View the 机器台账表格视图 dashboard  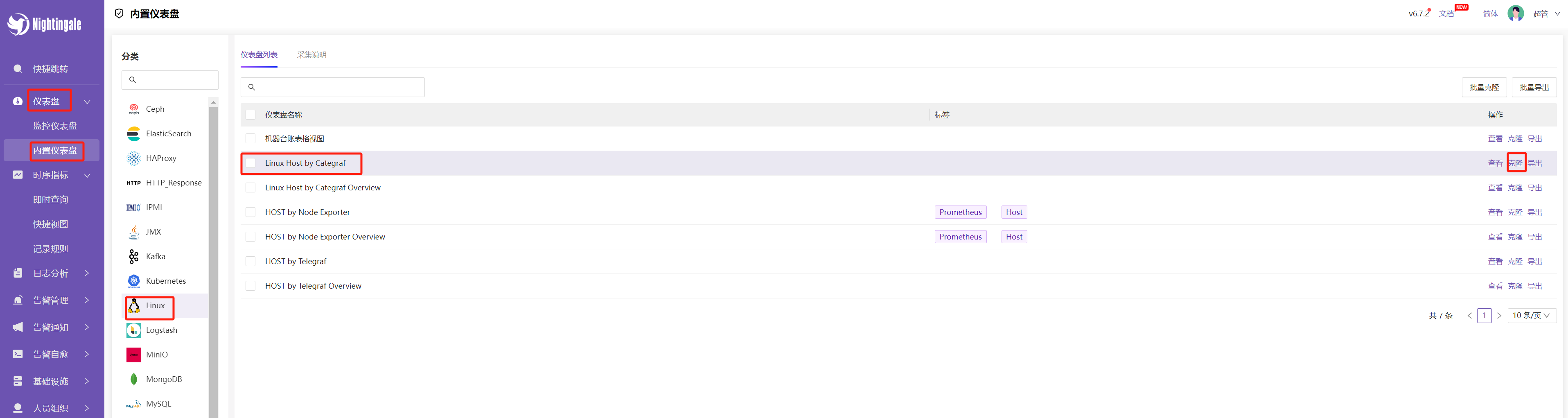1495,139
